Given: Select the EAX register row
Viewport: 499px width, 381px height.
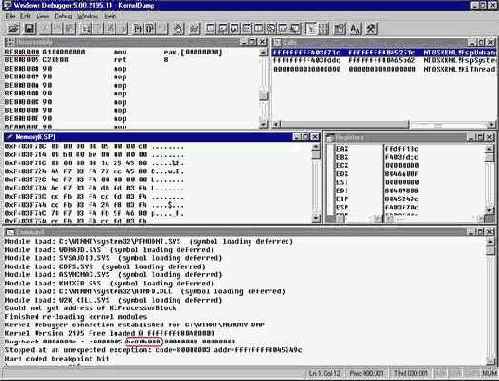Looking at the screenshot, I should [410, 149].
